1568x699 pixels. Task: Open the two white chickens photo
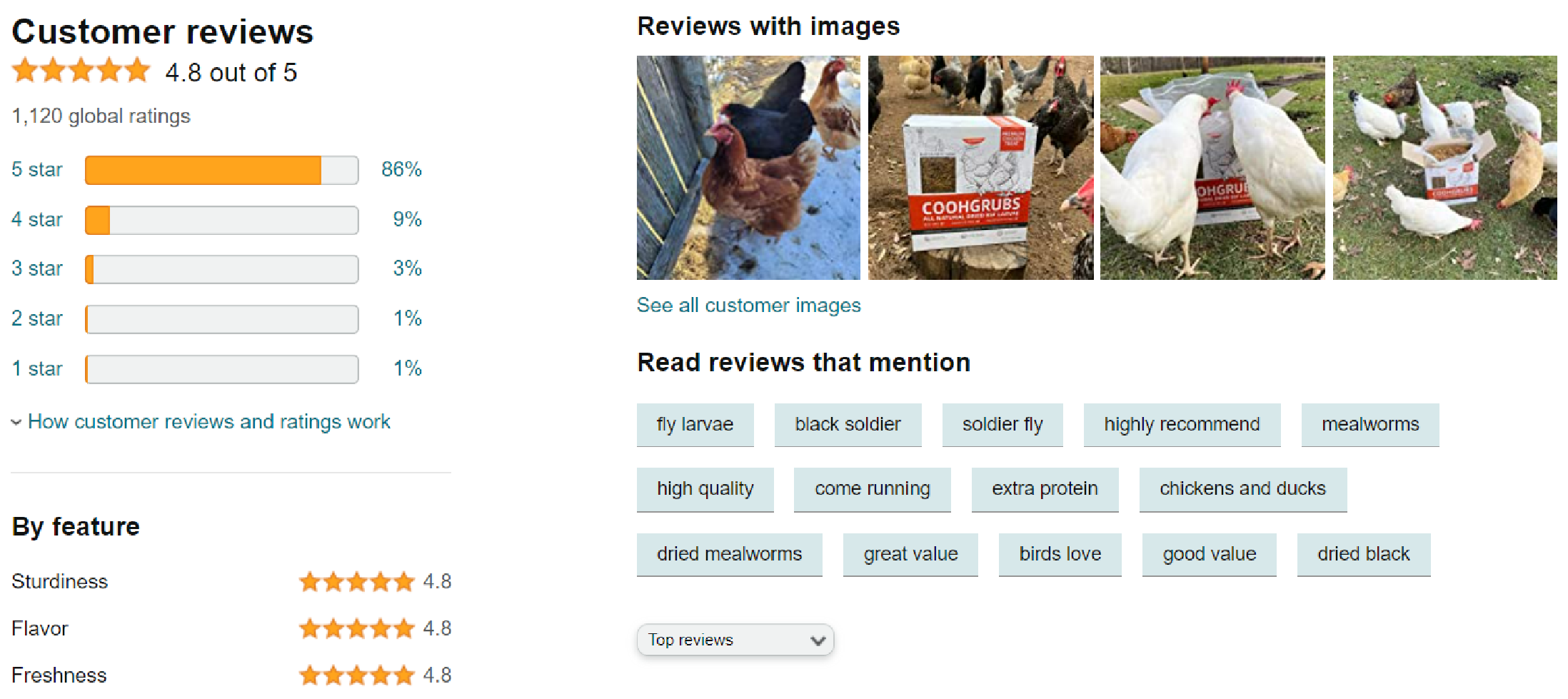[x=1212, y=168]
